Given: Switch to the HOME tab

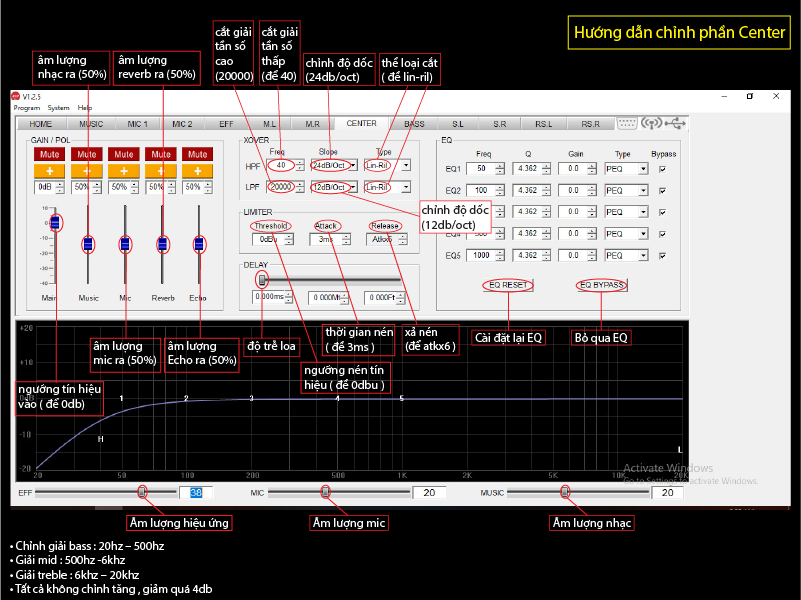Looking at the screenshot, I should point(40,124).
